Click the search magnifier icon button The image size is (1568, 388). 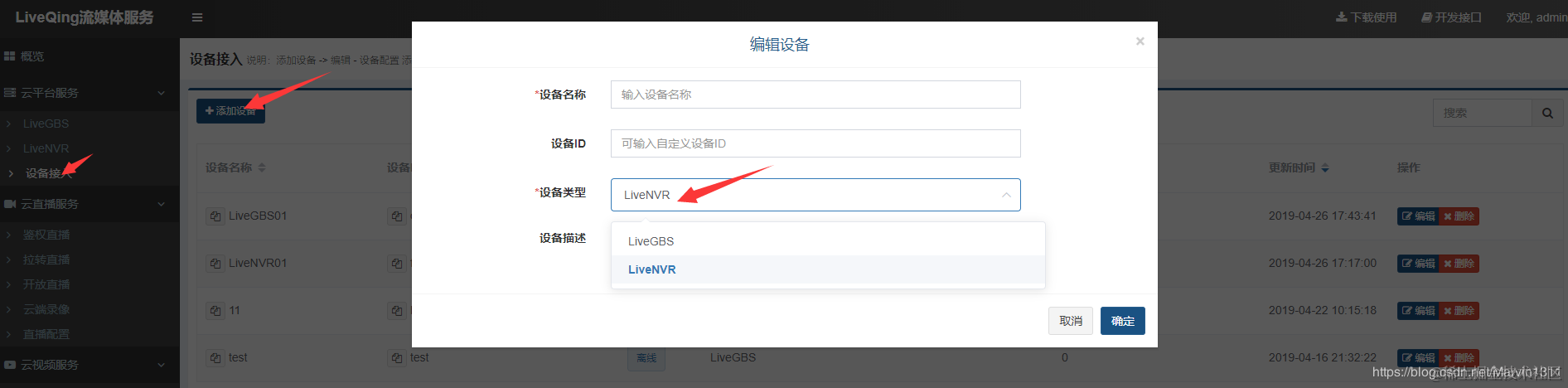1547,113
